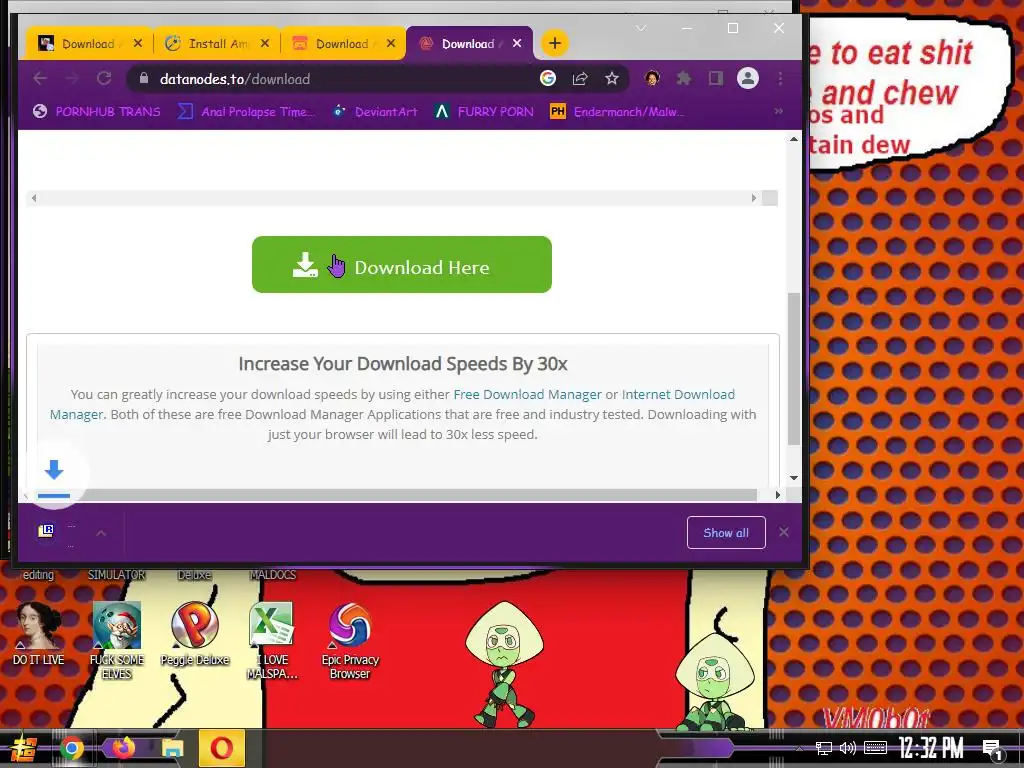The height and width of the screenshot is (768, 1024).
Task: Reload the datanodes page
Action: (x=104, y=78)
